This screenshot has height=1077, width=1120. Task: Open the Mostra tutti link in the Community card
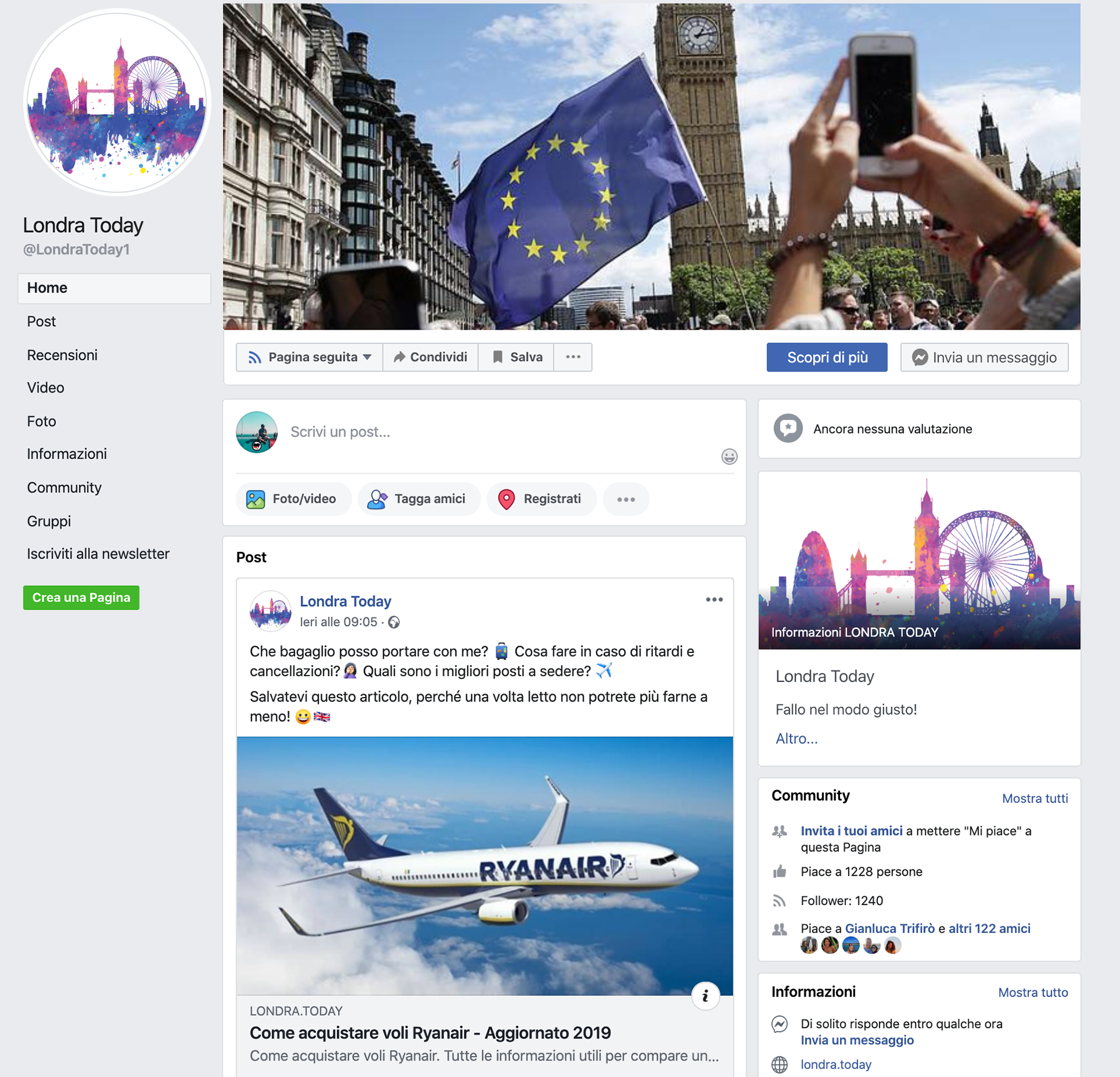coord(1035,798)
